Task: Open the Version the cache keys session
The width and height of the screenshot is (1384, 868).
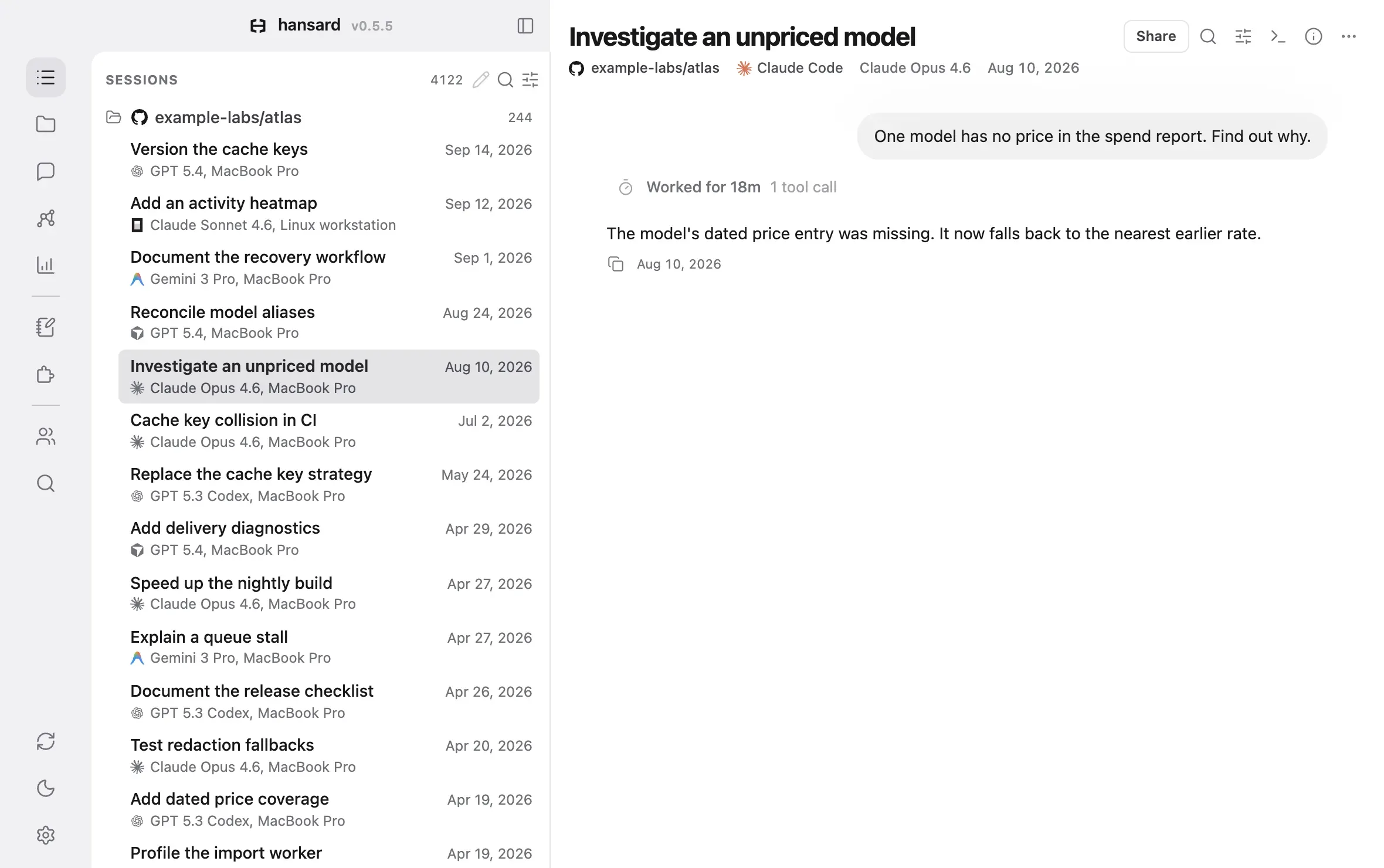Action: coord(329,160)
